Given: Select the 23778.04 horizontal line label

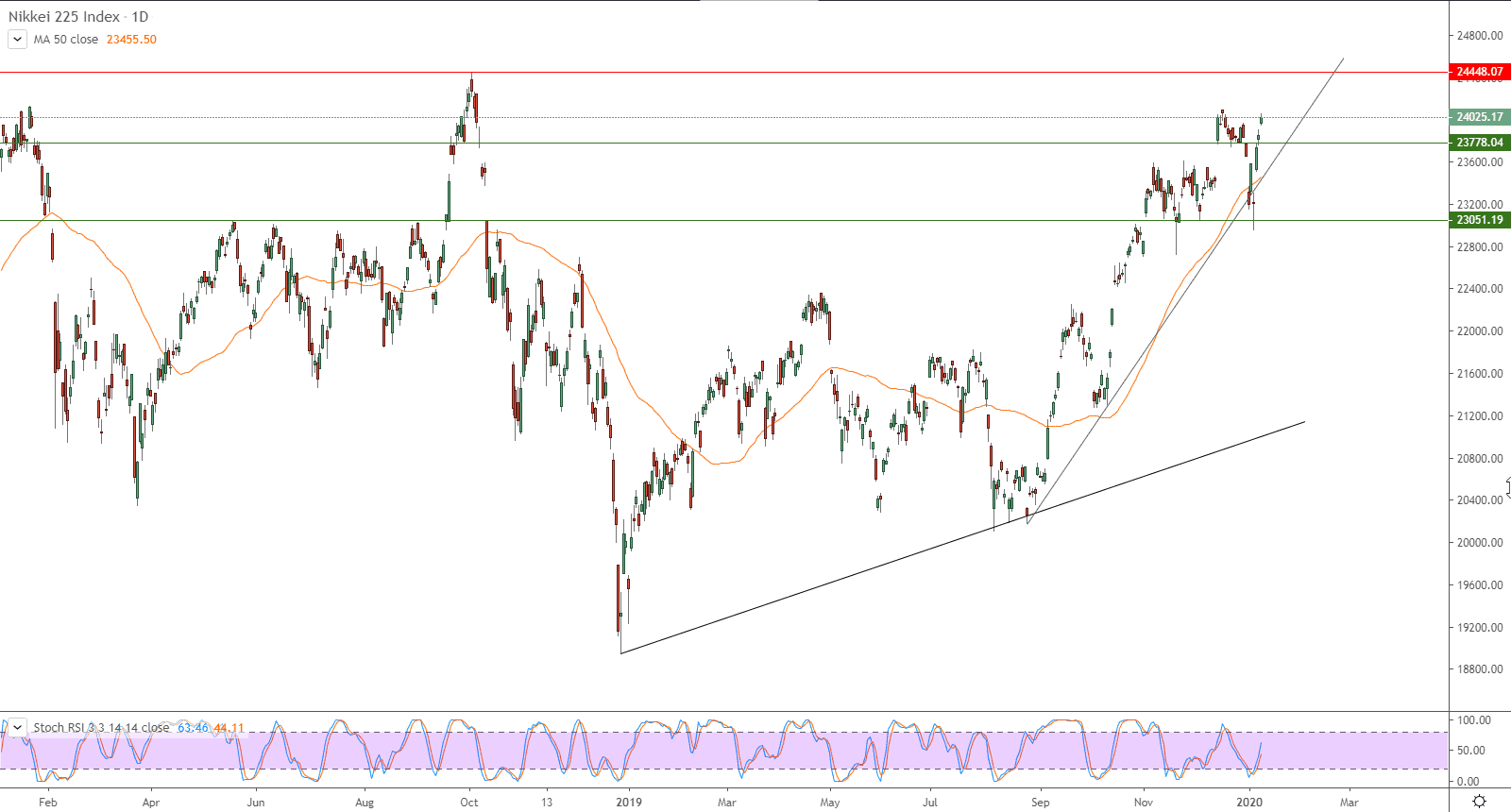Looking at the screenshot, I should (1480, 143).
